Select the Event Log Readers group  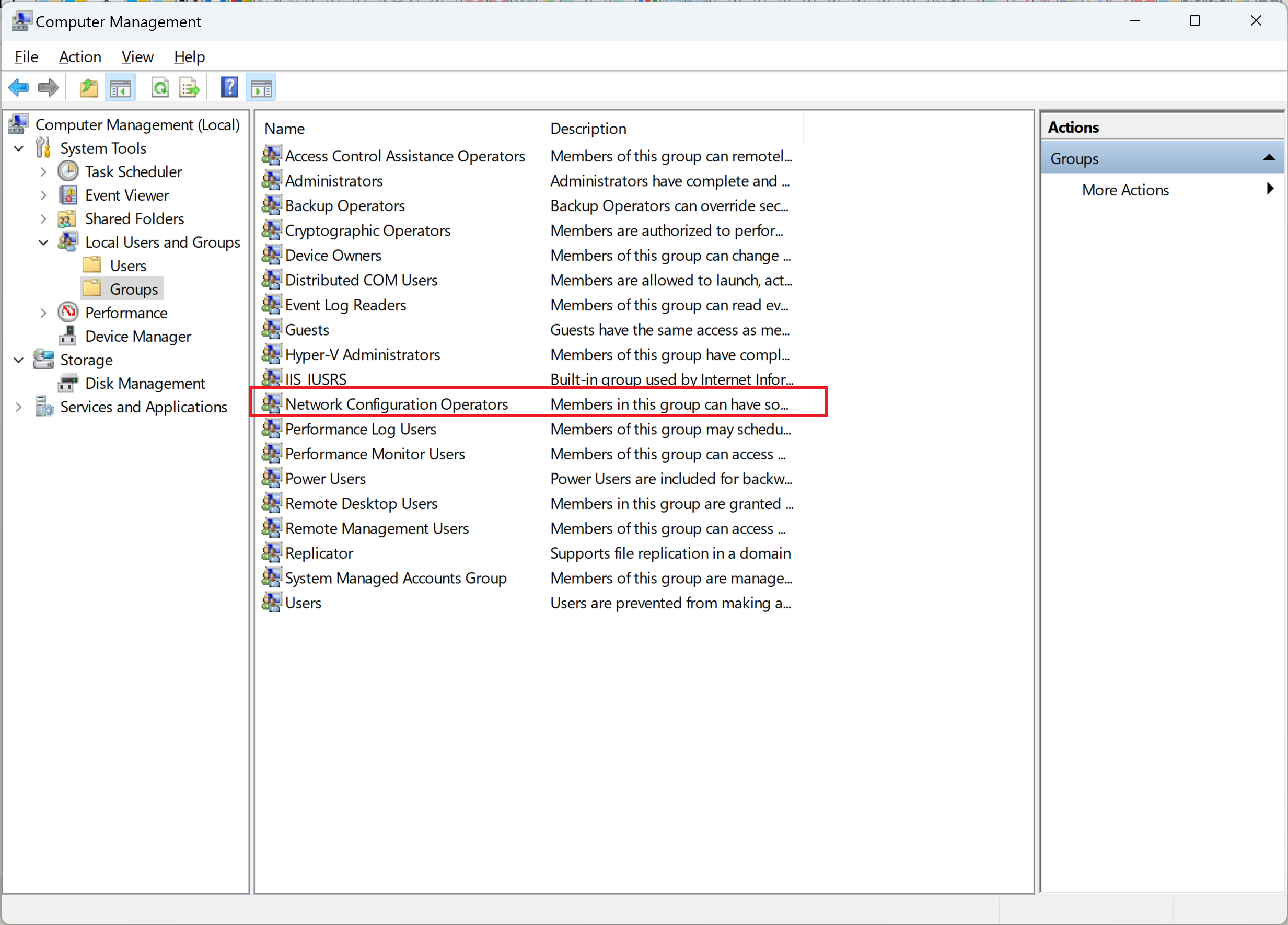pos(345,305)
